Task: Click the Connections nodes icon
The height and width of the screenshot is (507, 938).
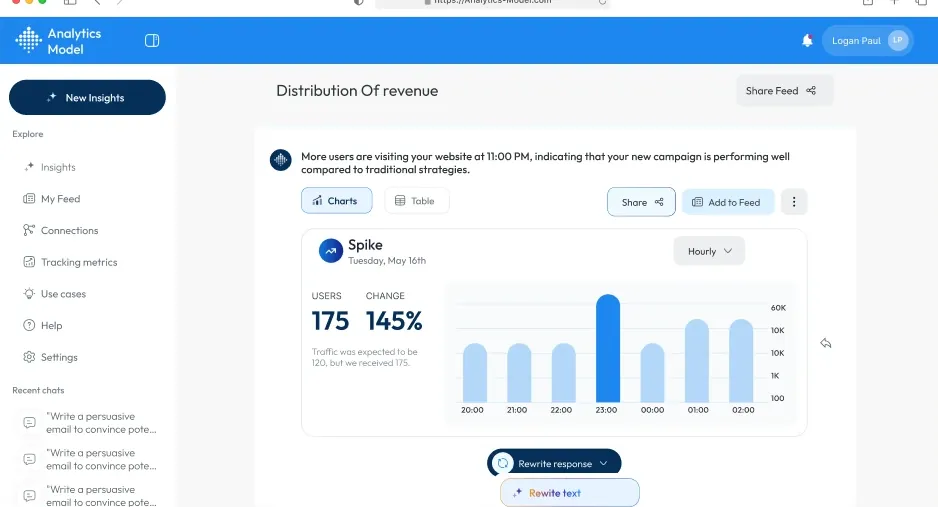Action: pyautogui.click(x=29, y=230)
